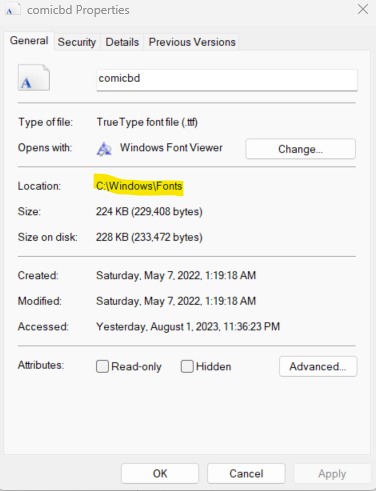Click the Apply button
Image resolution: width=376 pixels, height=491 pixels.
(332, 473)
